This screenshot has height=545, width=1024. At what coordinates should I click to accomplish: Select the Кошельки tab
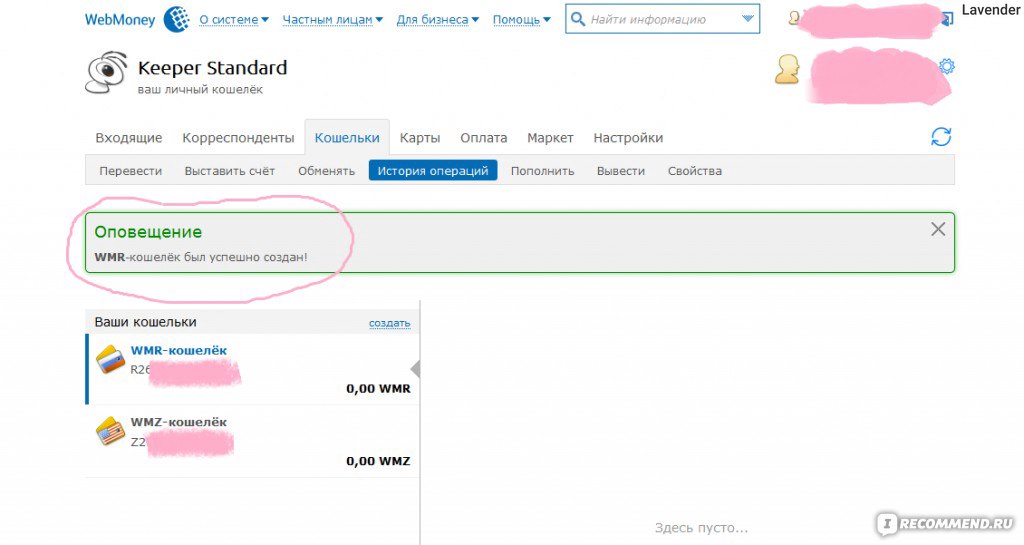[347, 138]
